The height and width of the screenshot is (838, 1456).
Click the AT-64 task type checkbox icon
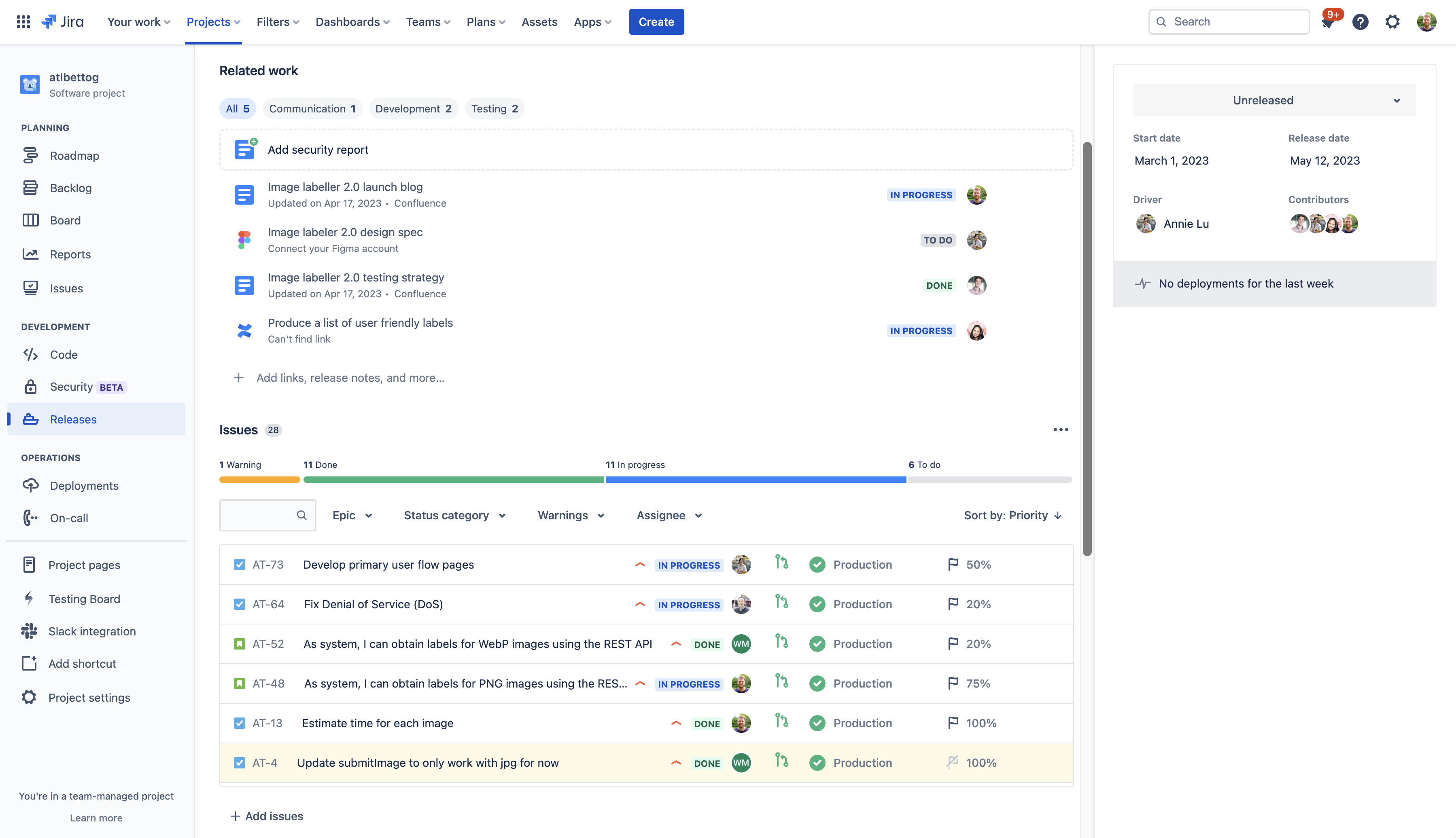(240, 604)
